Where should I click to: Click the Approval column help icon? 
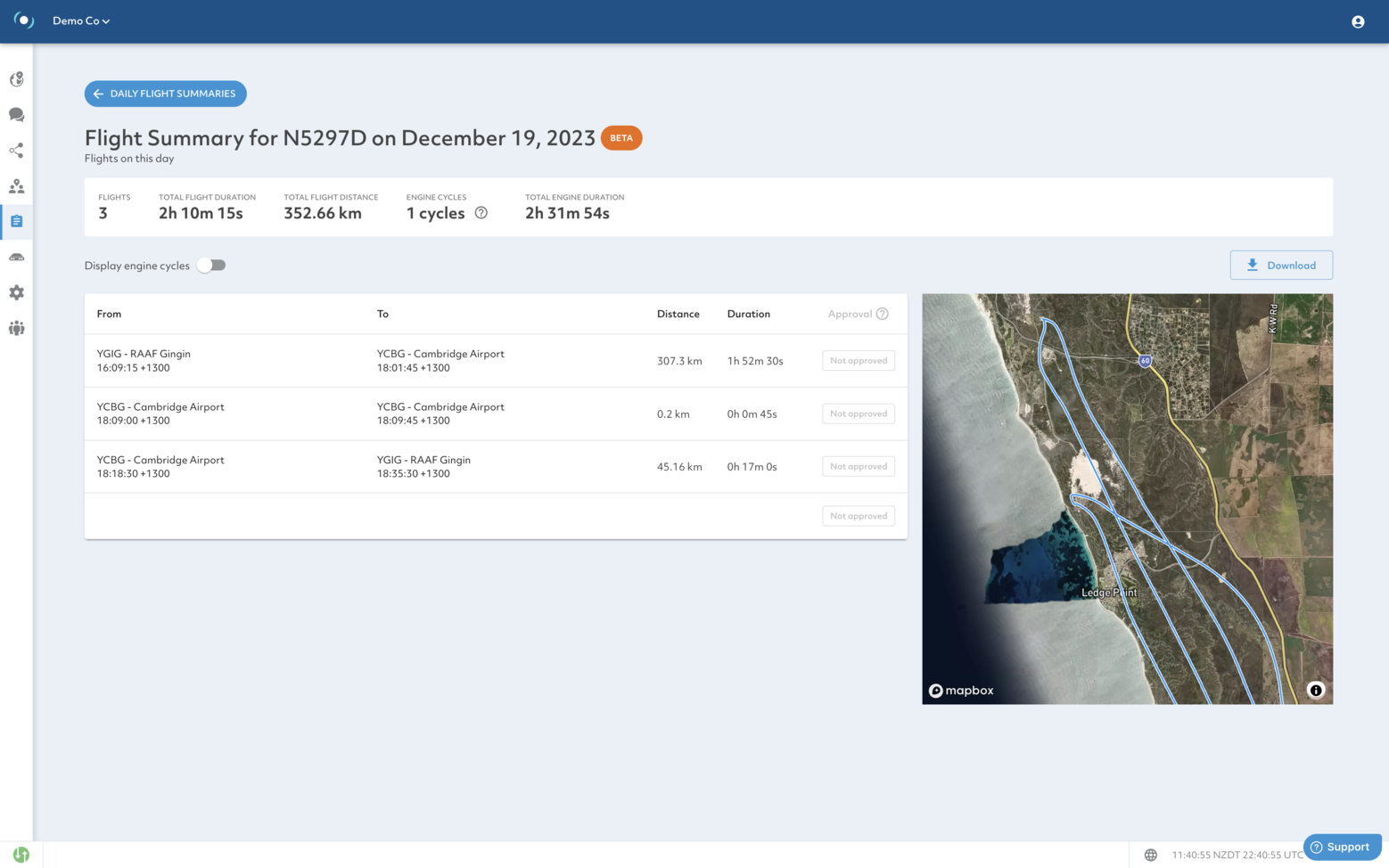point(883,314)
